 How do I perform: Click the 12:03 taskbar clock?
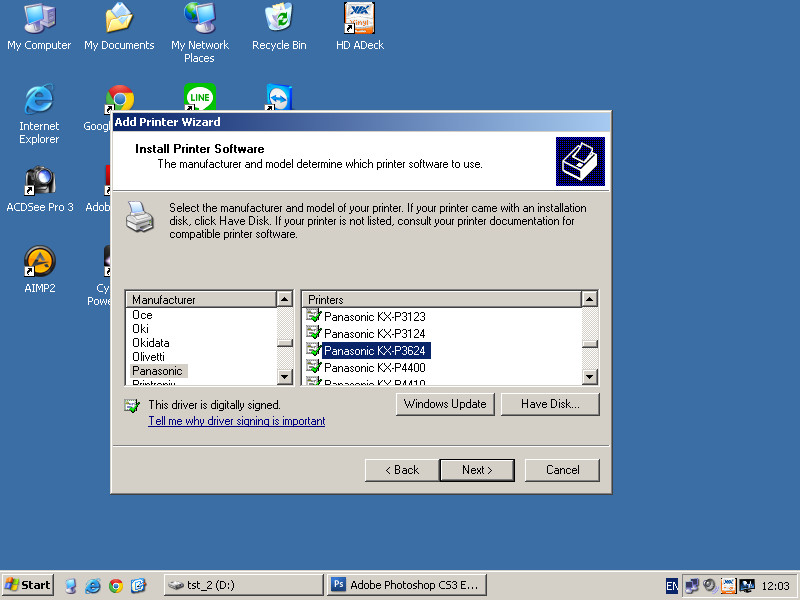click(x=776, y=586)
